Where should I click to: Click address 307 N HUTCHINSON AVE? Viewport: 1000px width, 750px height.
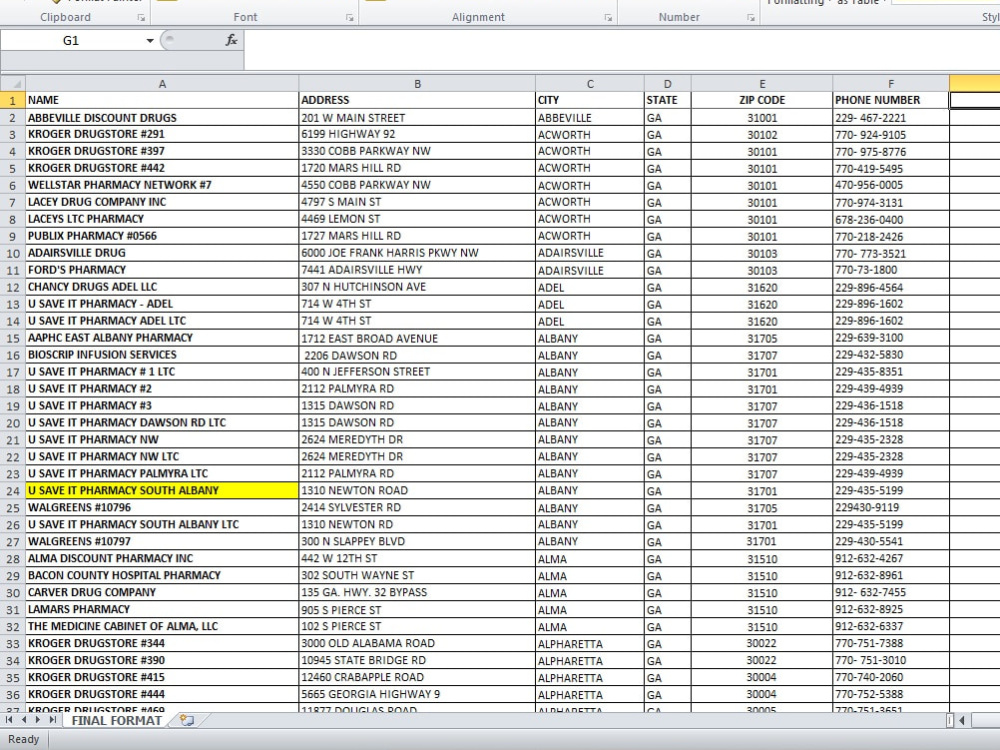pos(417,287)
